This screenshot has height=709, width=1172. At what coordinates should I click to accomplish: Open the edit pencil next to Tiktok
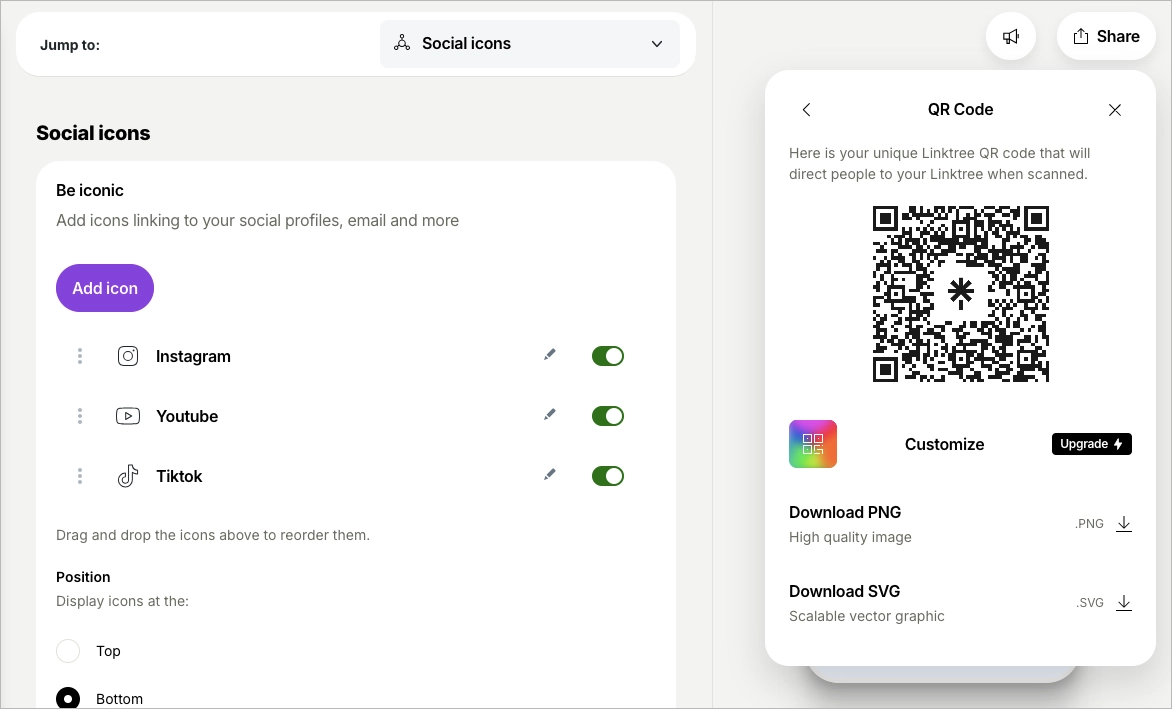coord(549,474)
